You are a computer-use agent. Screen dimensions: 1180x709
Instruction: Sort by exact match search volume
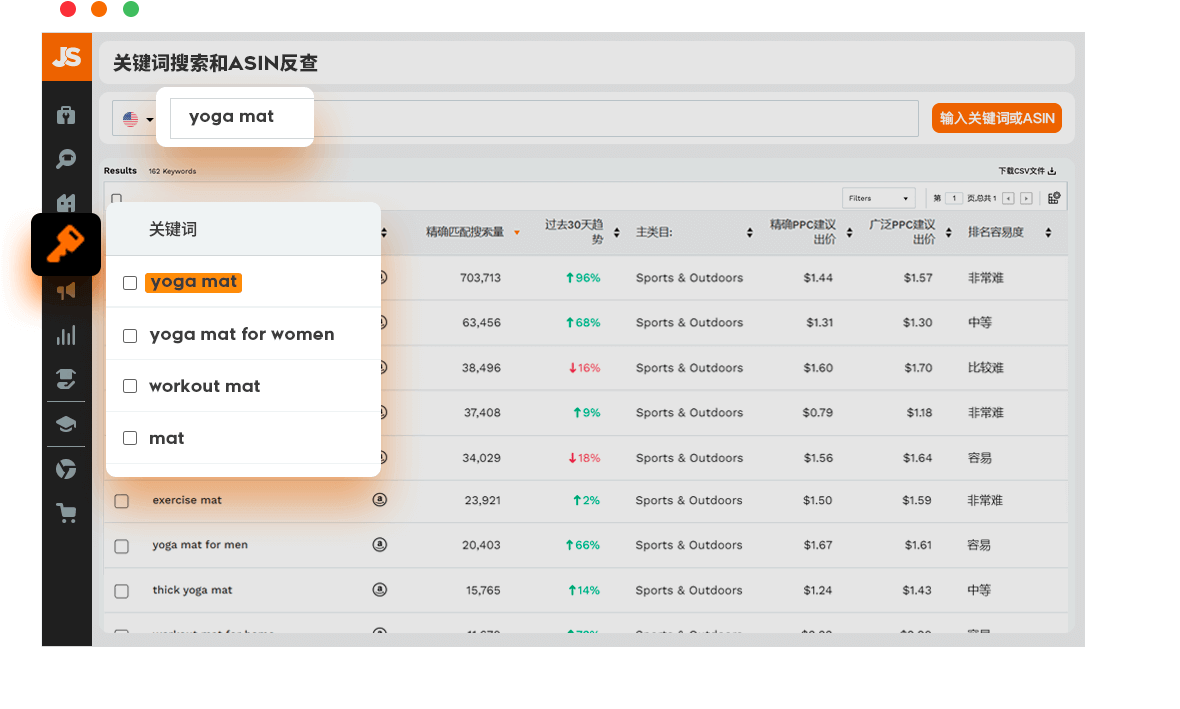coord(517,233)
